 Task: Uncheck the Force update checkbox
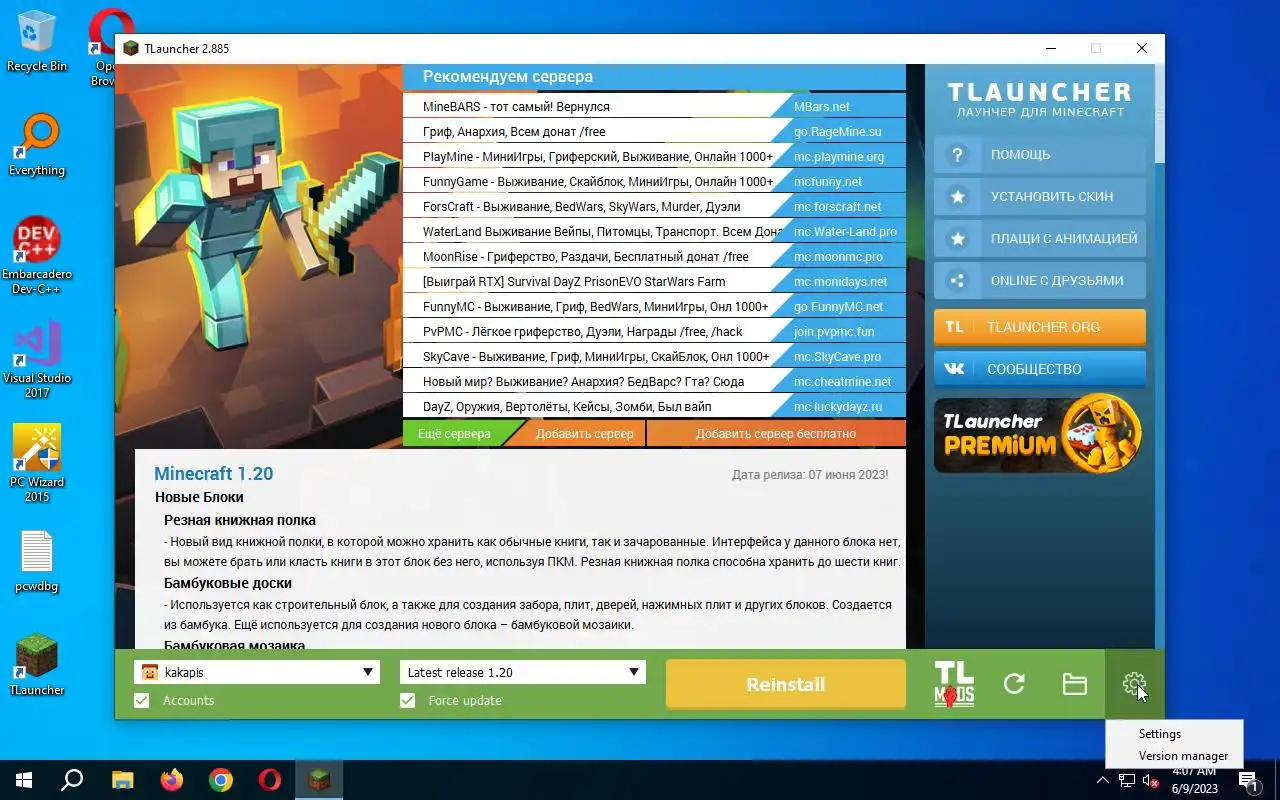tap(407, 700)
